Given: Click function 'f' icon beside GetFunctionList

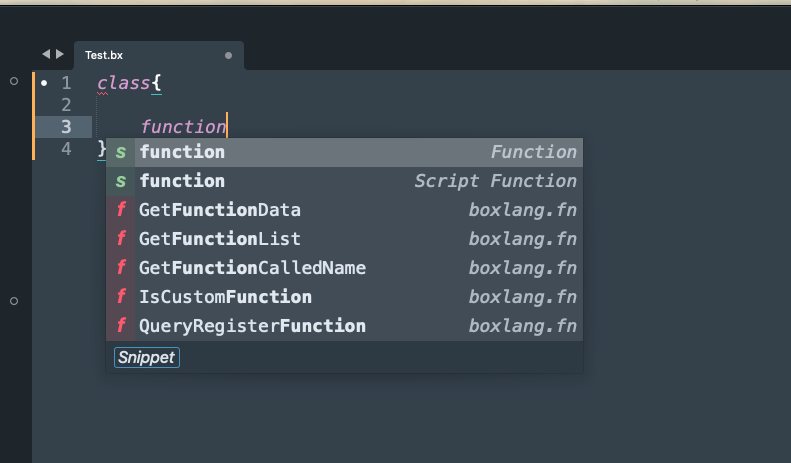Looking at the screenshot, I should [x=121, y=239].
